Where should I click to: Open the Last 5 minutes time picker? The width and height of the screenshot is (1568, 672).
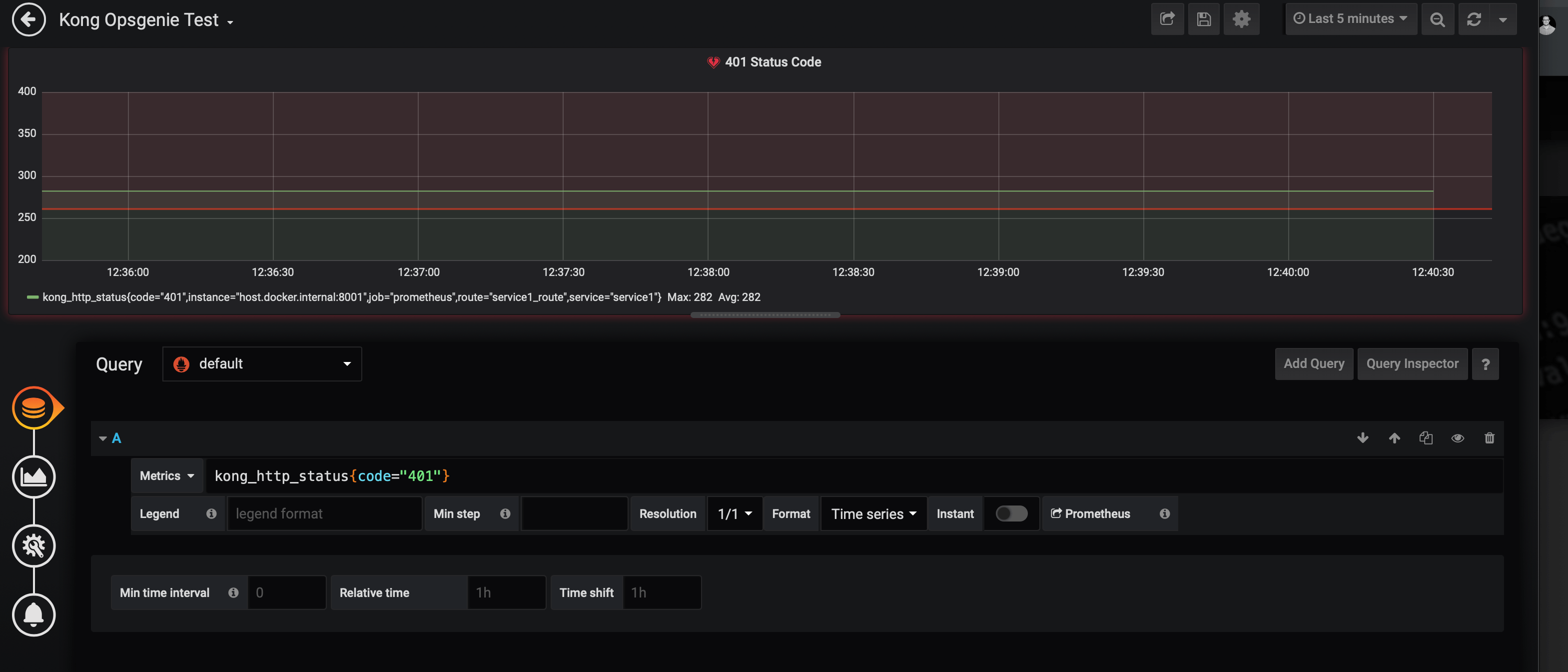1350,19
